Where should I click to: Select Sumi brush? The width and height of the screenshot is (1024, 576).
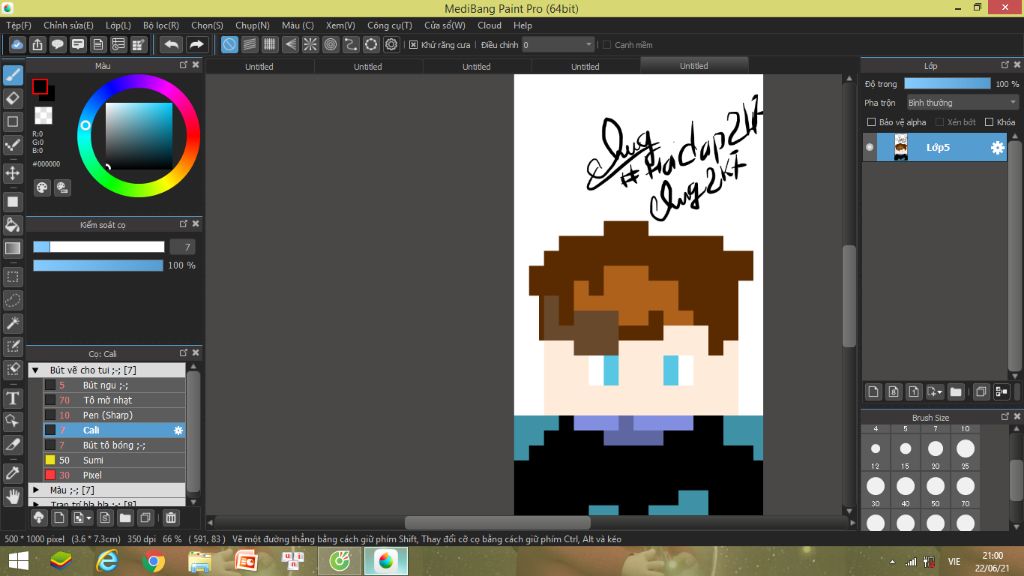point(114,460)
